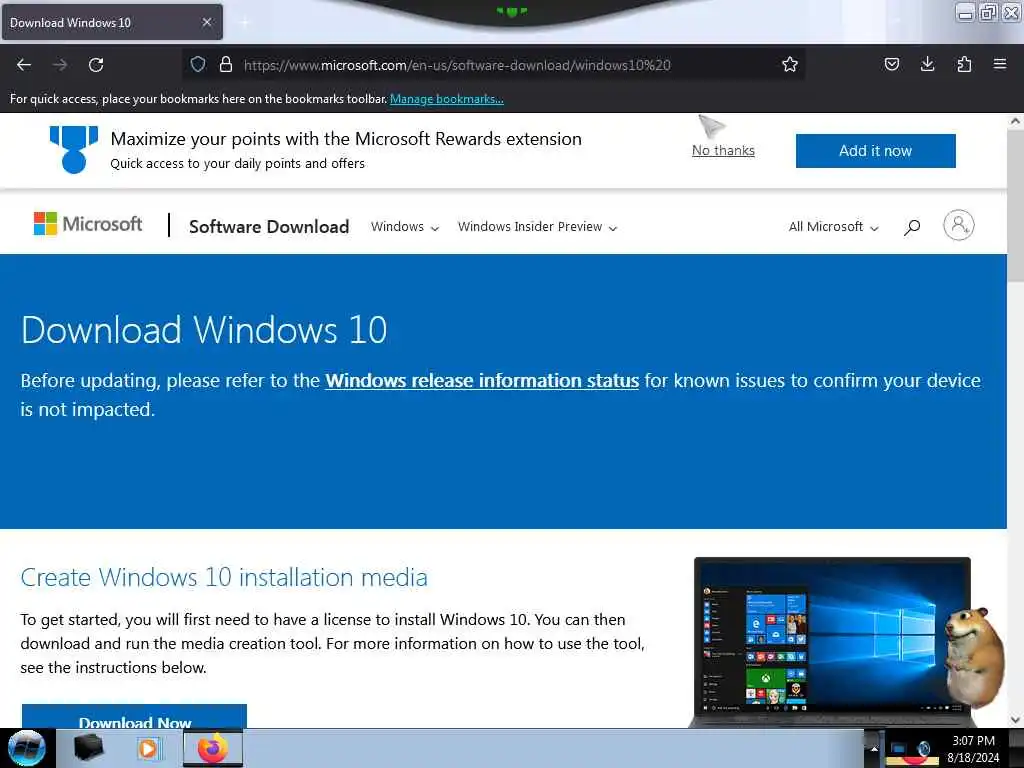Click the Add it now button

pyautogui.click(x=875, y=151)
